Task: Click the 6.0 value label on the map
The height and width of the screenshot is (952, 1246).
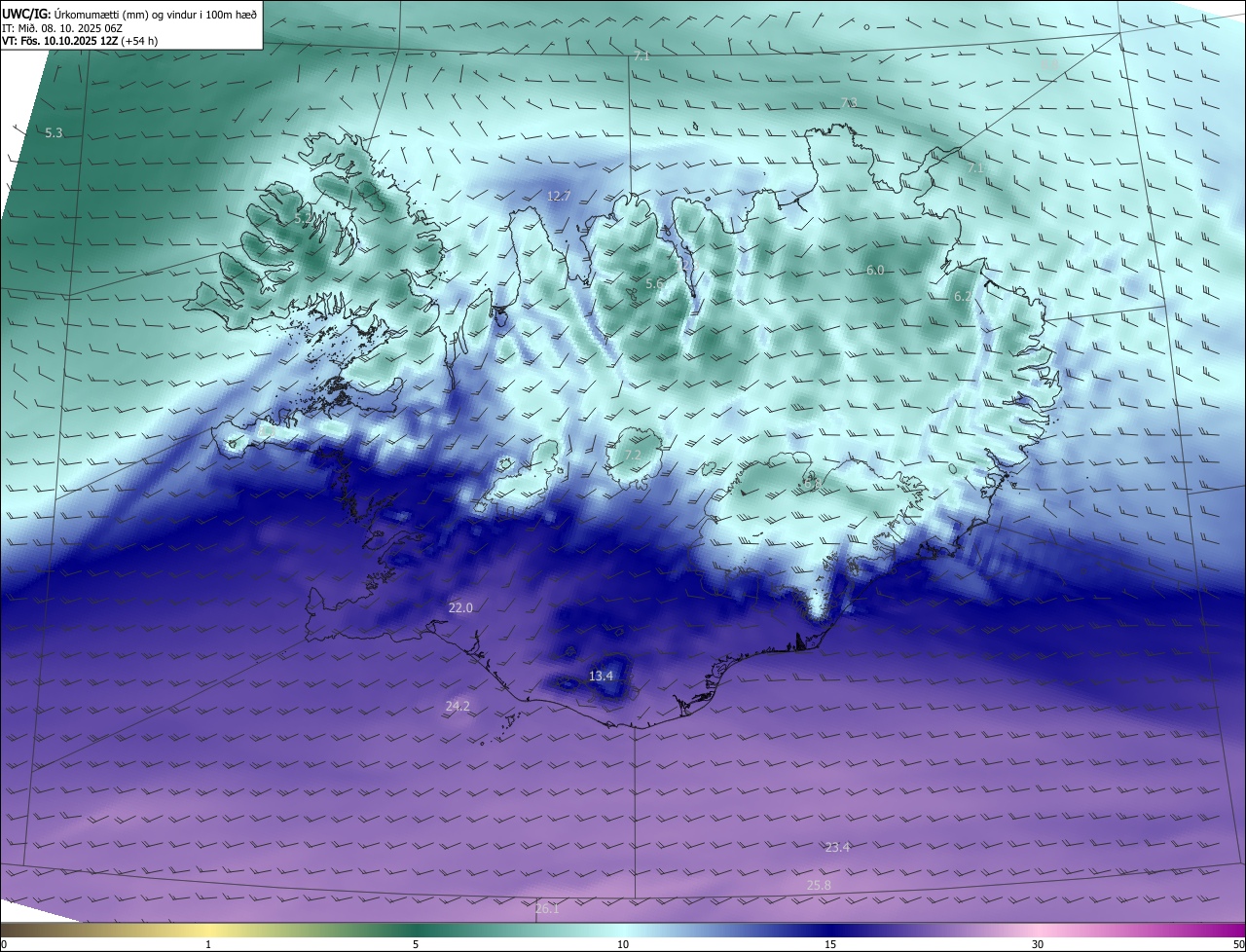Action: [875, 270]
